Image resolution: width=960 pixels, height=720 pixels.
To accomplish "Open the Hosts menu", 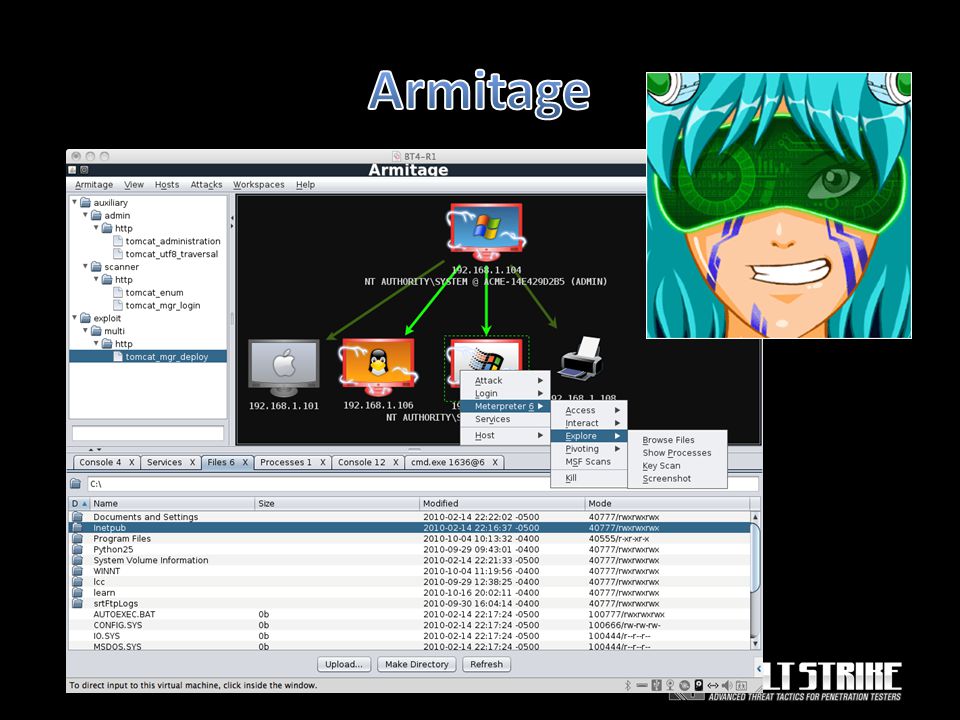I will (167, 185).
